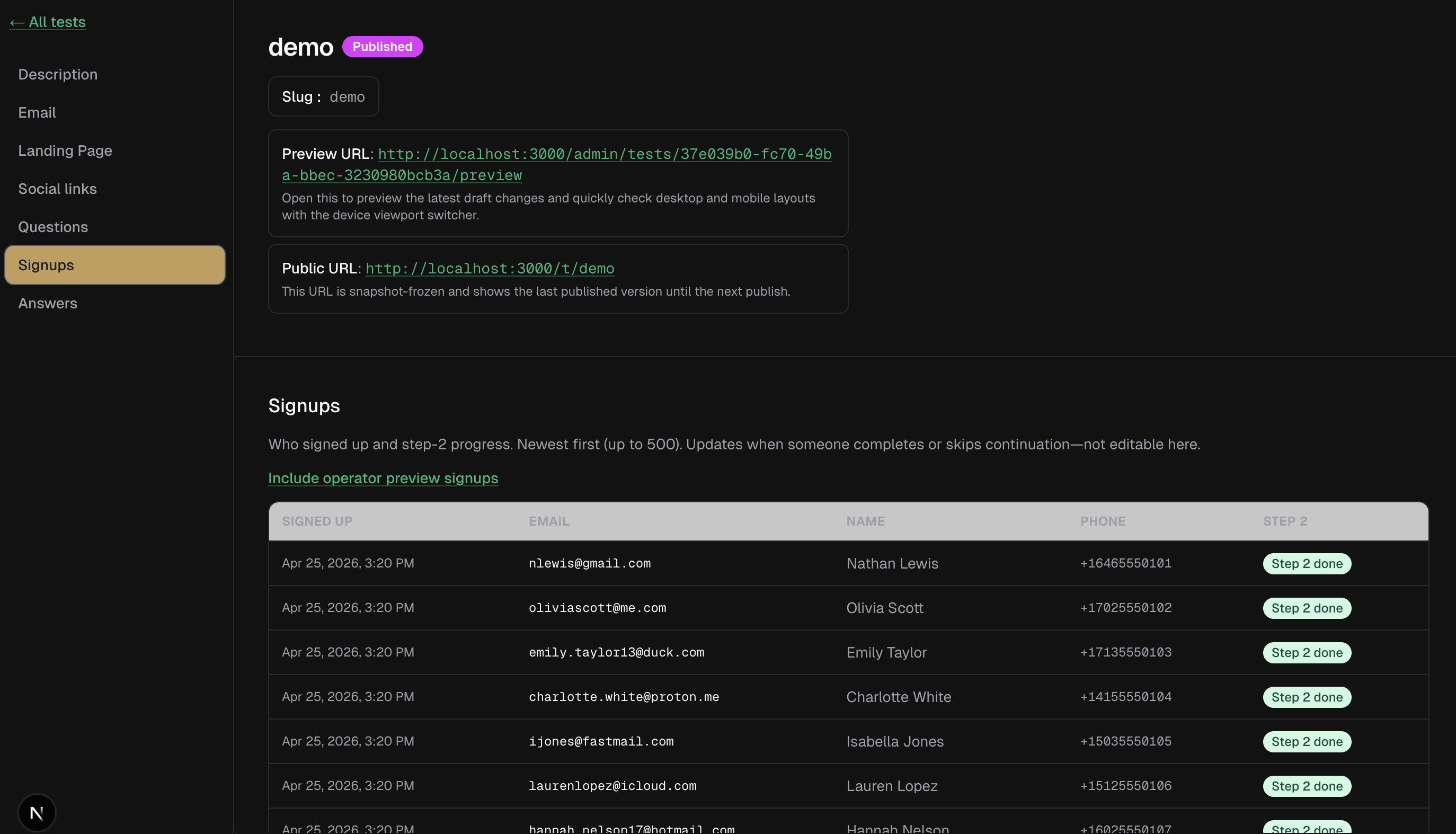Click the Published status badge
Image resolution: width=1456 pixels, height=834 pixels.
383,47
